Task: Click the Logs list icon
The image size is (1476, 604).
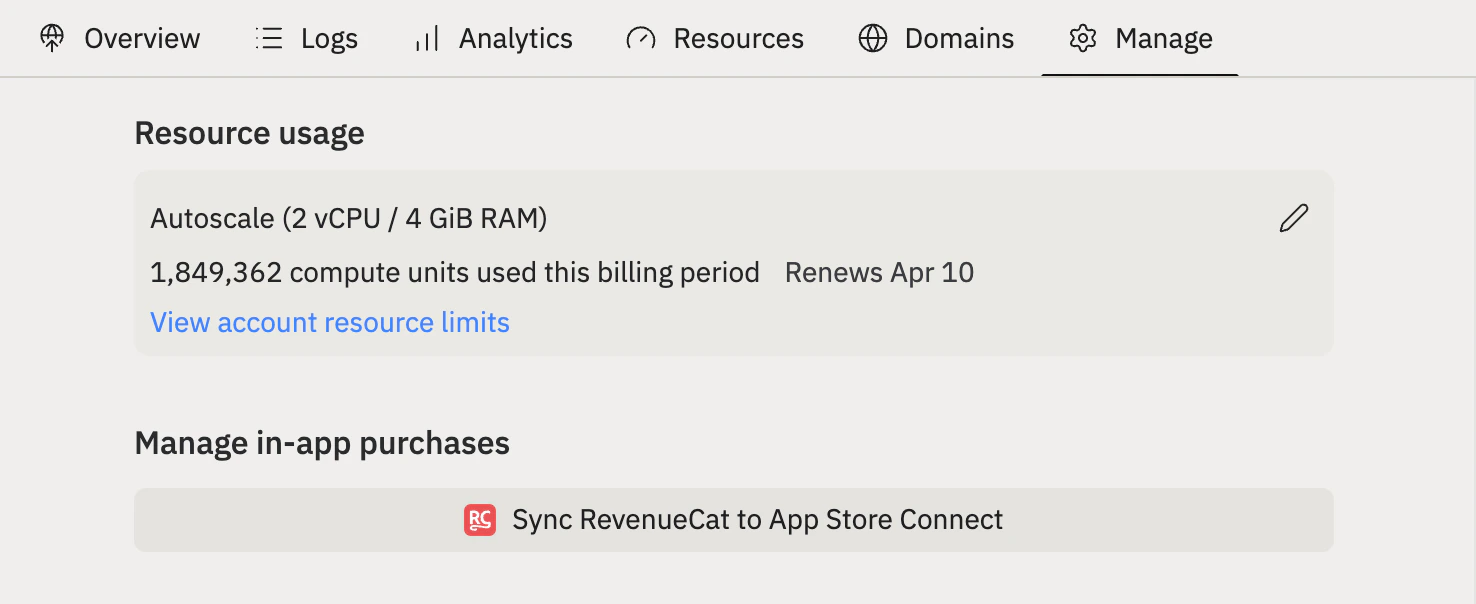Action: (268, 38)
